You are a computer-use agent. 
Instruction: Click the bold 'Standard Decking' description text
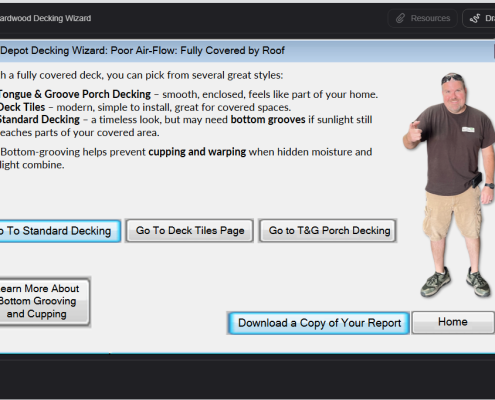[x=40, y=120]
